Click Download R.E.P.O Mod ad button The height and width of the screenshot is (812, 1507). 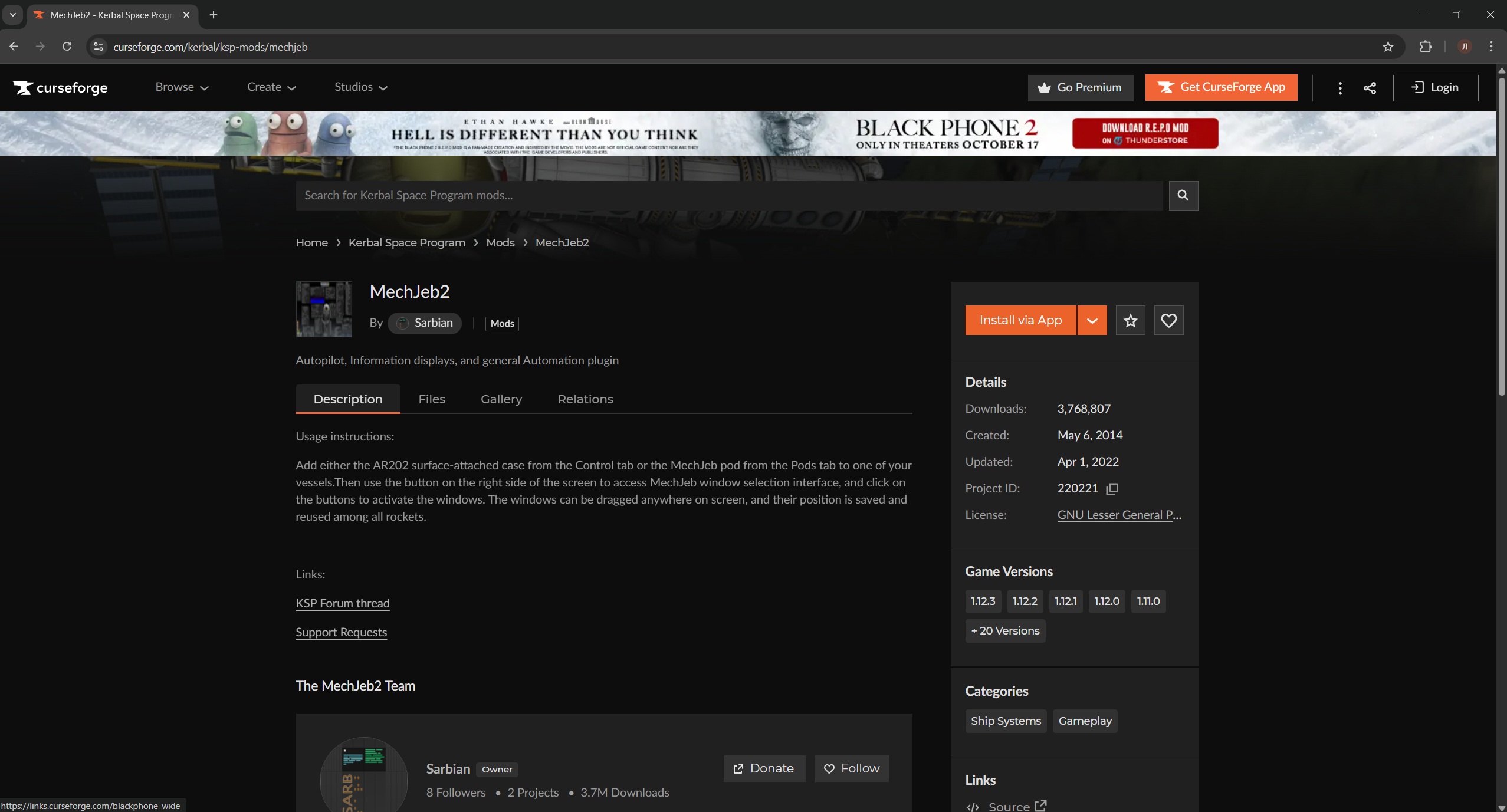pyautogui.click(x=1145, y=133)
